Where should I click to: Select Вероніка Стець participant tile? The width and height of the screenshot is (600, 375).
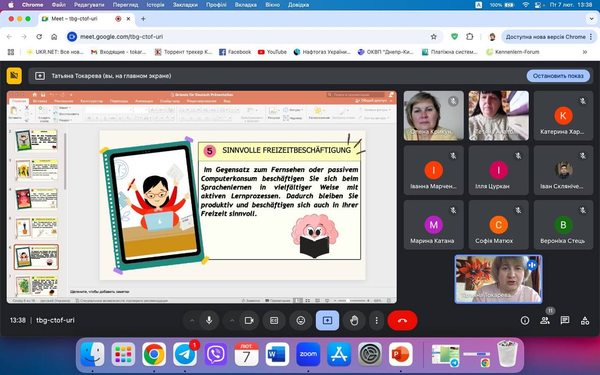(563, 225)
